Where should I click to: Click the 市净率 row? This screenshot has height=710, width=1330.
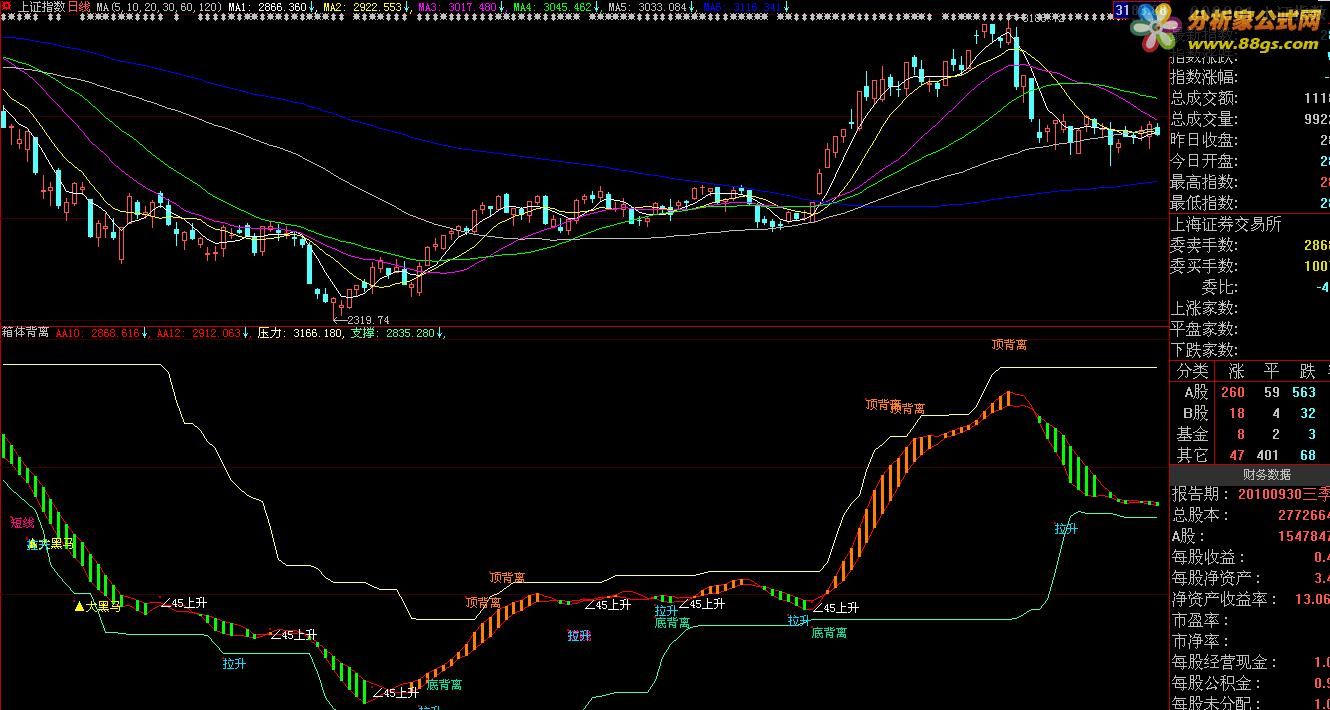pos(1249,641)
